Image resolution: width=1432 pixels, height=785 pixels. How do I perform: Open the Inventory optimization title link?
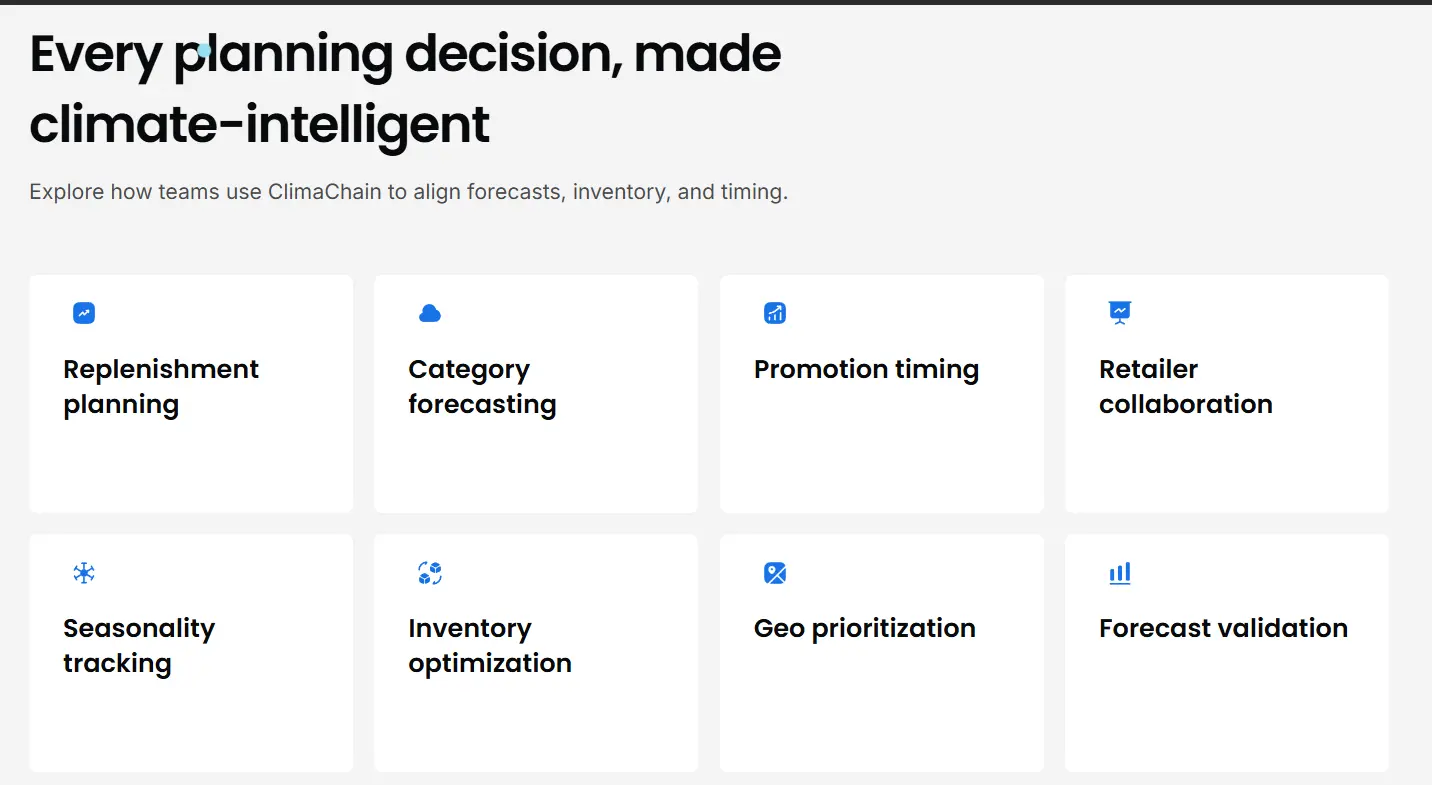coord(490,645)
